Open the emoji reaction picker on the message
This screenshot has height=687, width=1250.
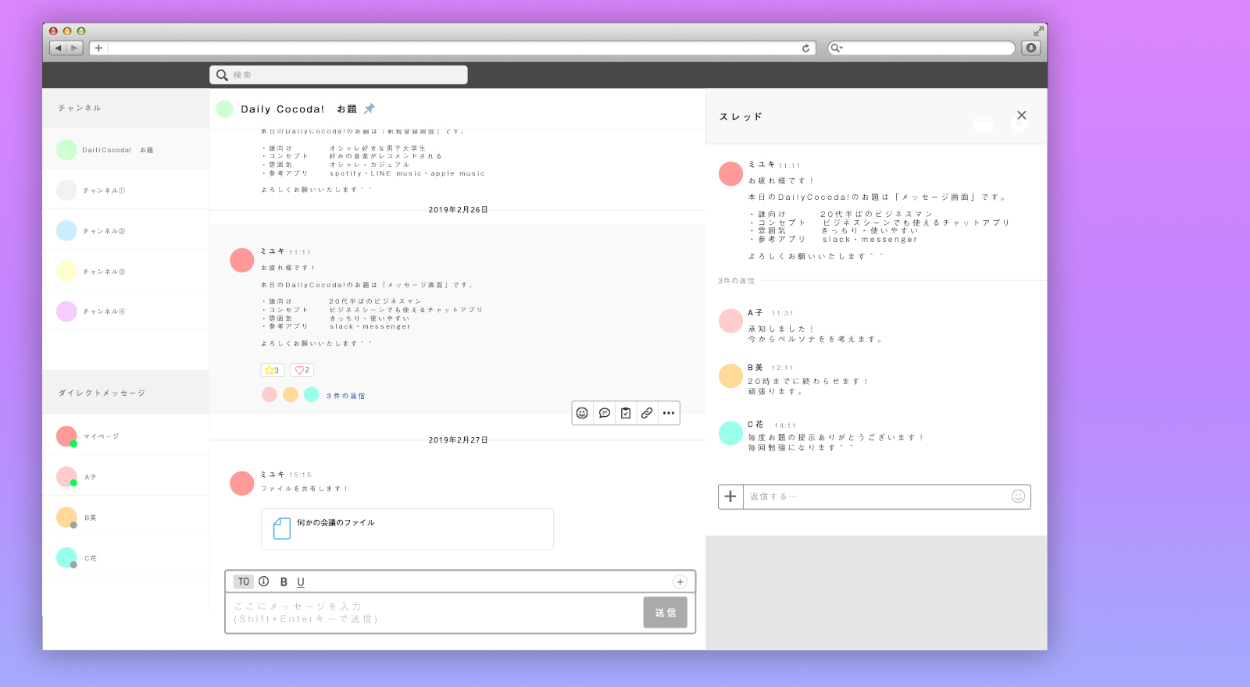point(582,413)
